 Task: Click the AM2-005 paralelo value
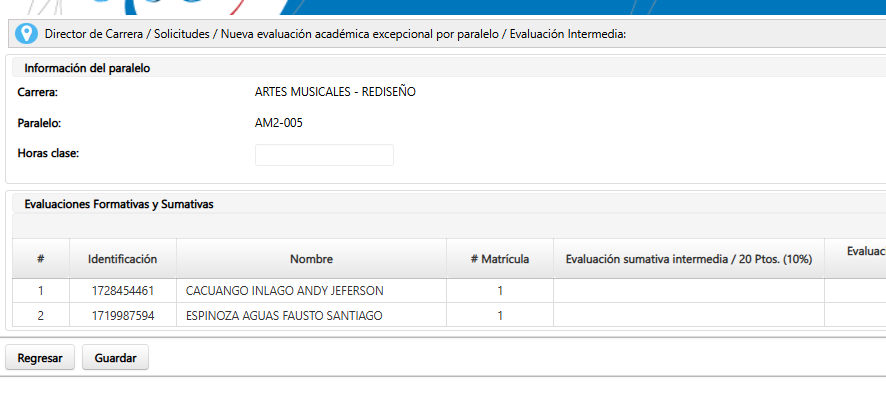[279, 123]
